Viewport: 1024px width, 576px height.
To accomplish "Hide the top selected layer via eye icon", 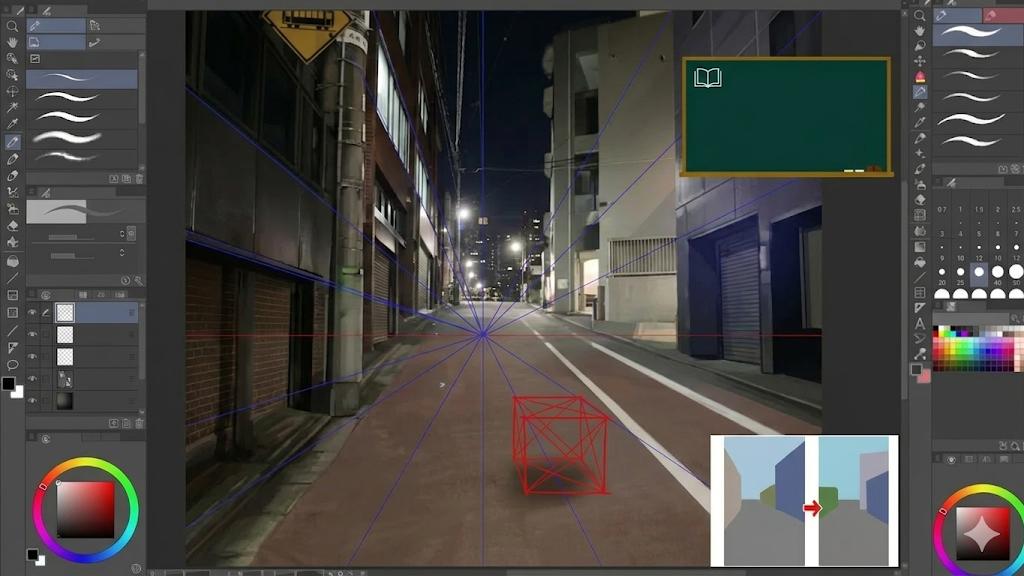I will click(x=32, y=313).
